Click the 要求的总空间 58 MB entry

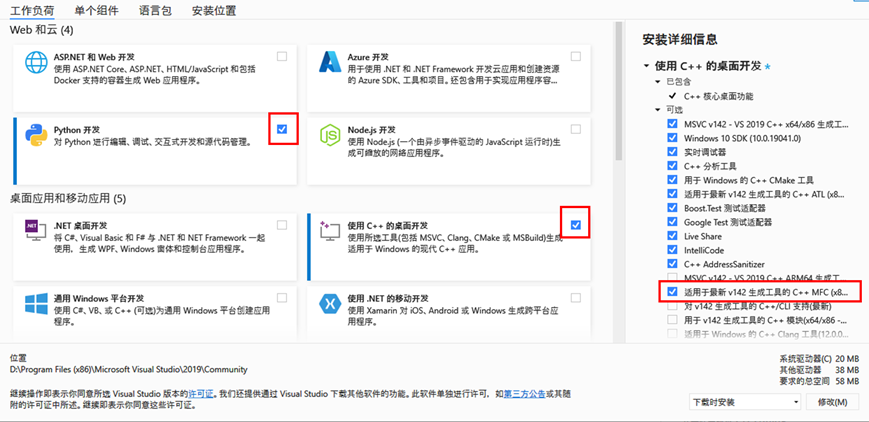pos(819,381)
